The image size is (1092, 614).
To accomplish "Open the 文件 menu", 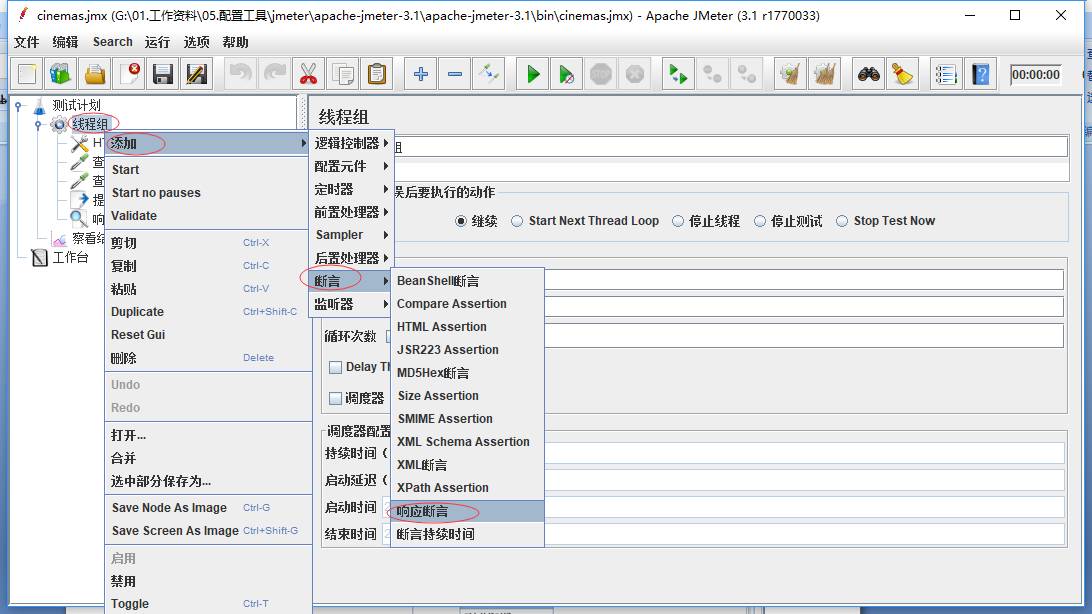I will click(26, 42).
